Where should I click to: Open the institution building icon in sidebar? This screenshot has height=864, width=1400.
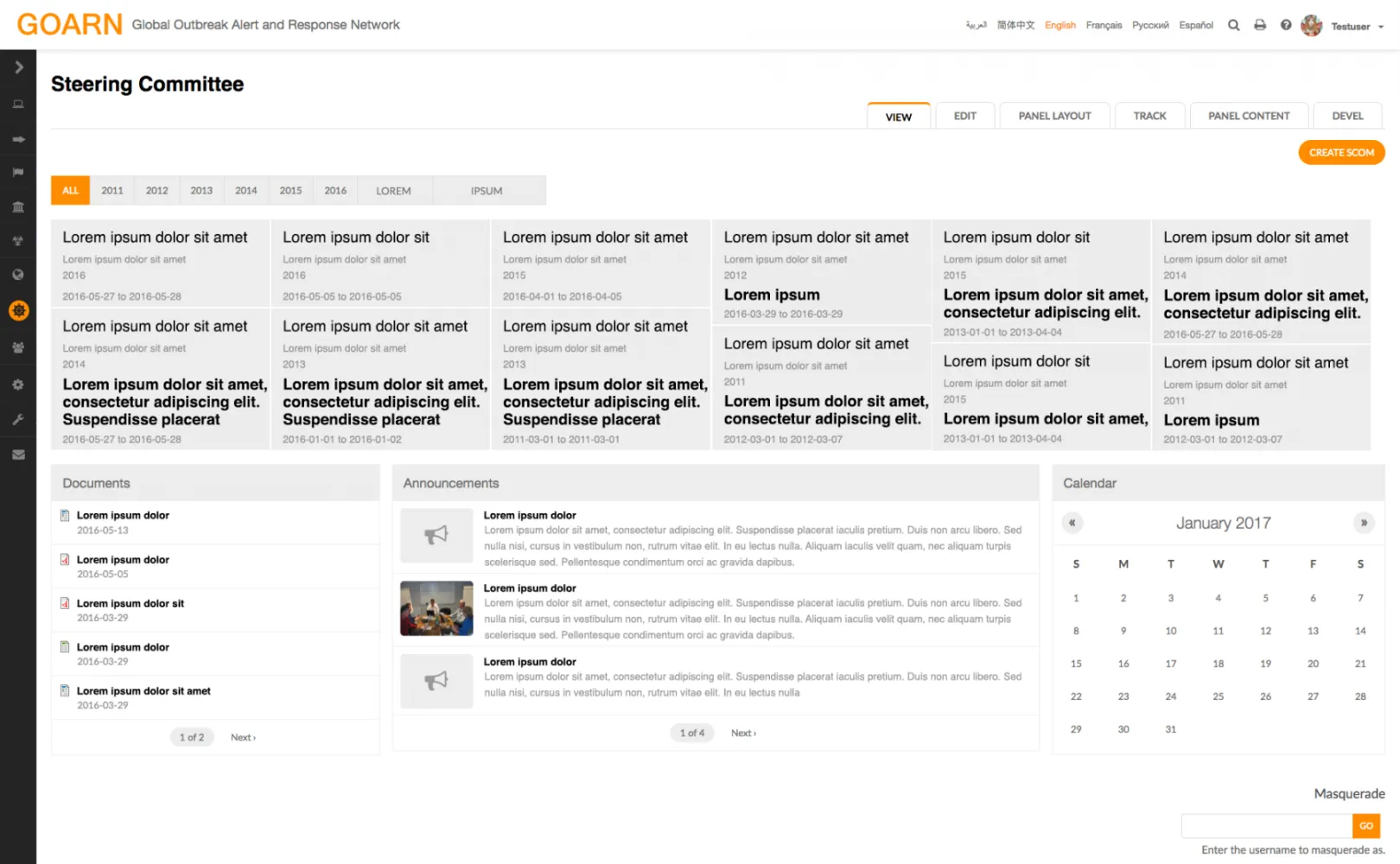pyautogui.click(x=18, y=206)
